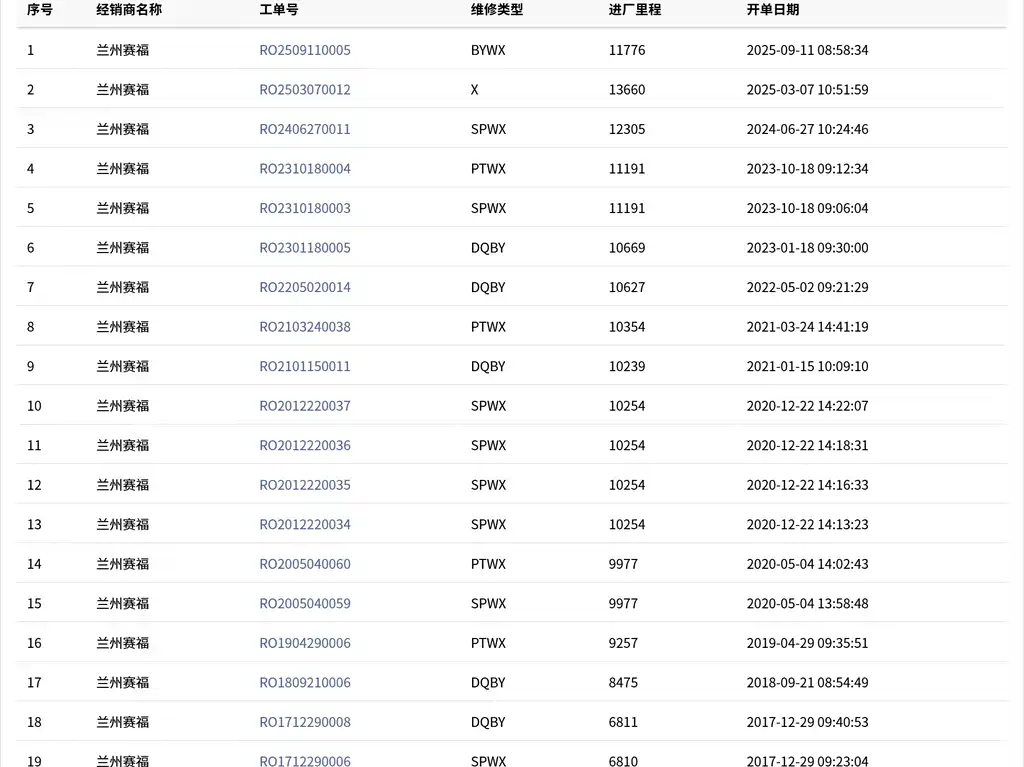Select date 2019-04-29 09:35:51
The image size is (1024, 767).
[x=807, y=643]
